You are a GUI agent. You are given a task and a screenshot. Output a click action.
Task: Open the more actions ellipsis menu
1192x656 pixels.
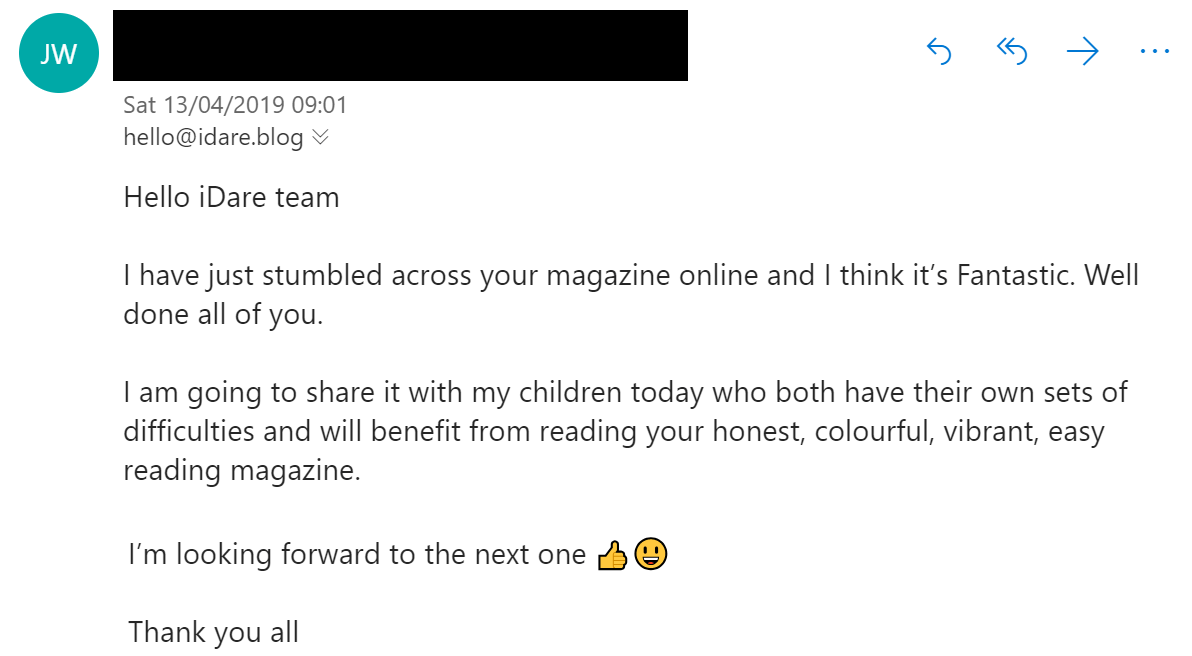coord(1154,51)
